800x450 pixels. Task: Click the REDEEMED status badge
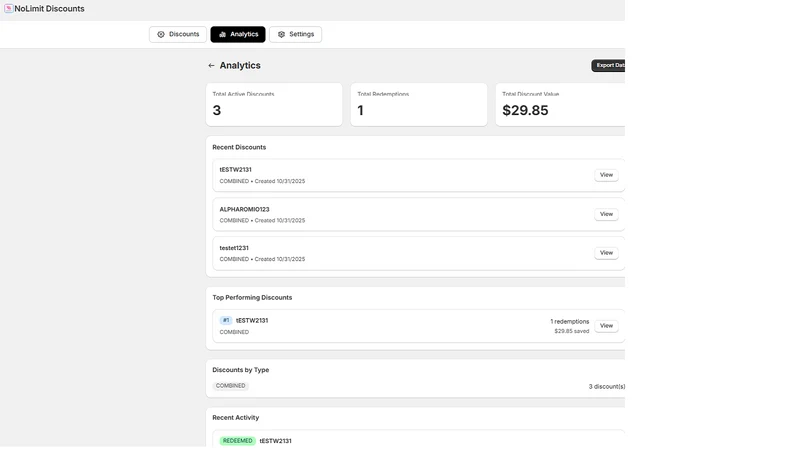point(237,441)
